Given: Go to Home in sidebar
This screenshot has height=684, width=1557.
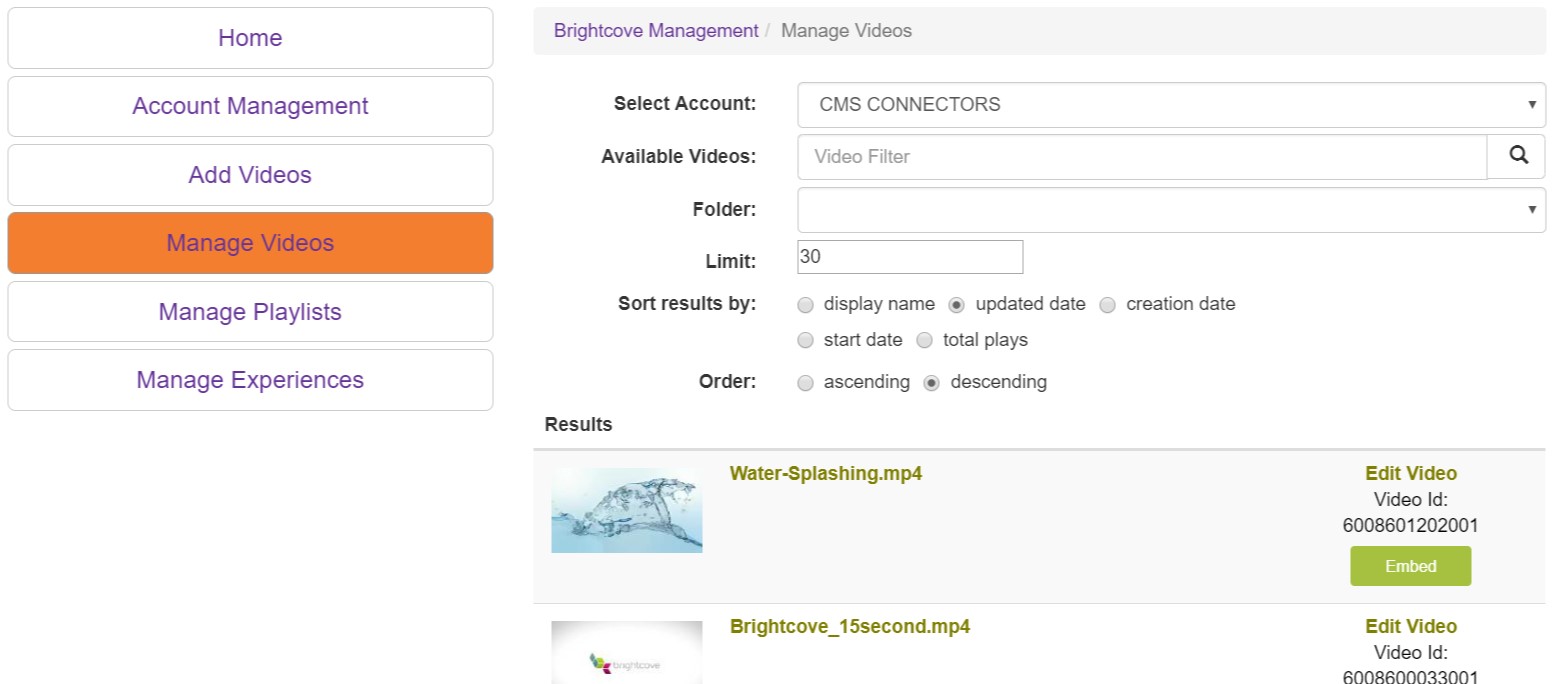Looking at the screenshot, I should [250, 38].
